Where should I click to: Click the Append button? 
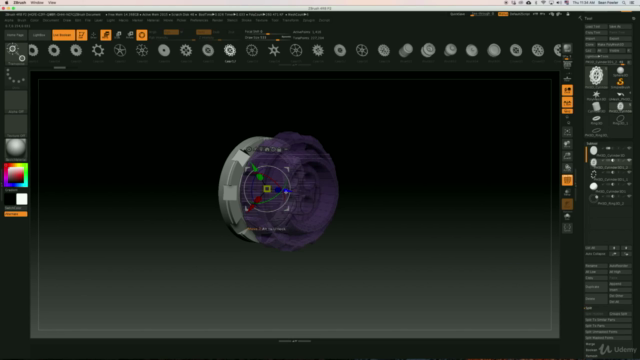[x=620, y=284]
